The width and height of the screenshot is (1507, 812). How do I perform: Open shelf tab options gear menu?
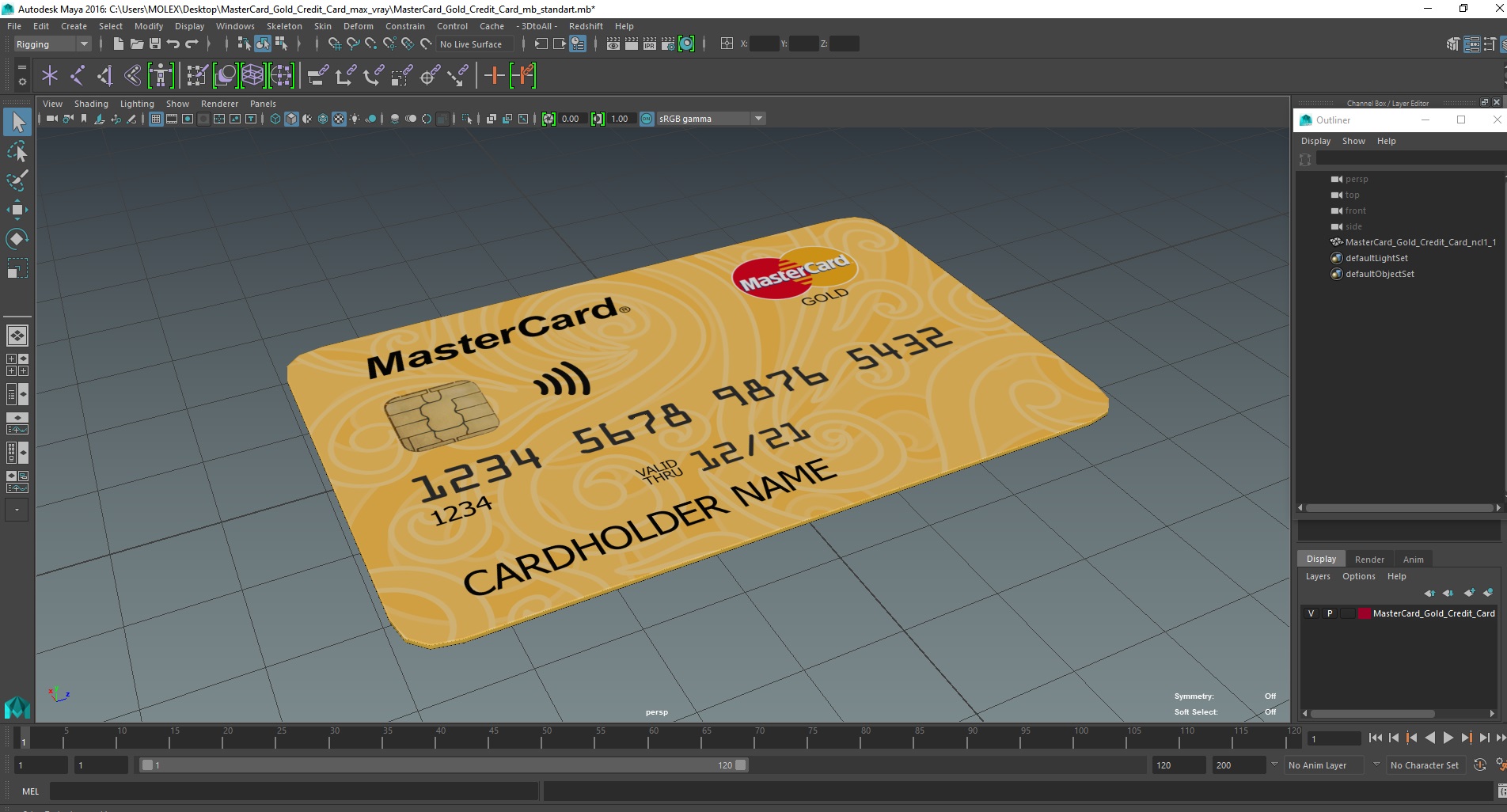coord(22,82)
